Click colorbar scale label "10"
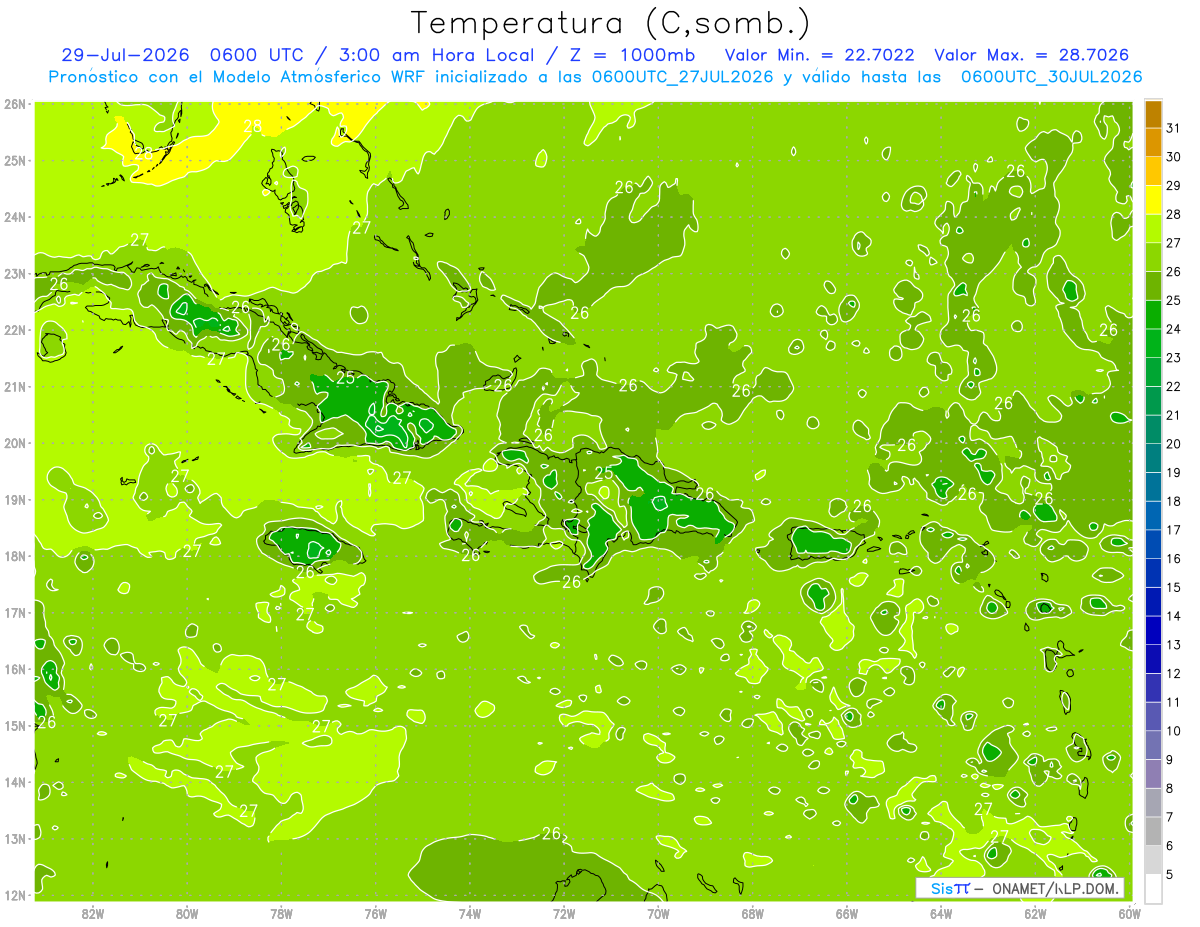1200x927 pixels. point(1173,731)
